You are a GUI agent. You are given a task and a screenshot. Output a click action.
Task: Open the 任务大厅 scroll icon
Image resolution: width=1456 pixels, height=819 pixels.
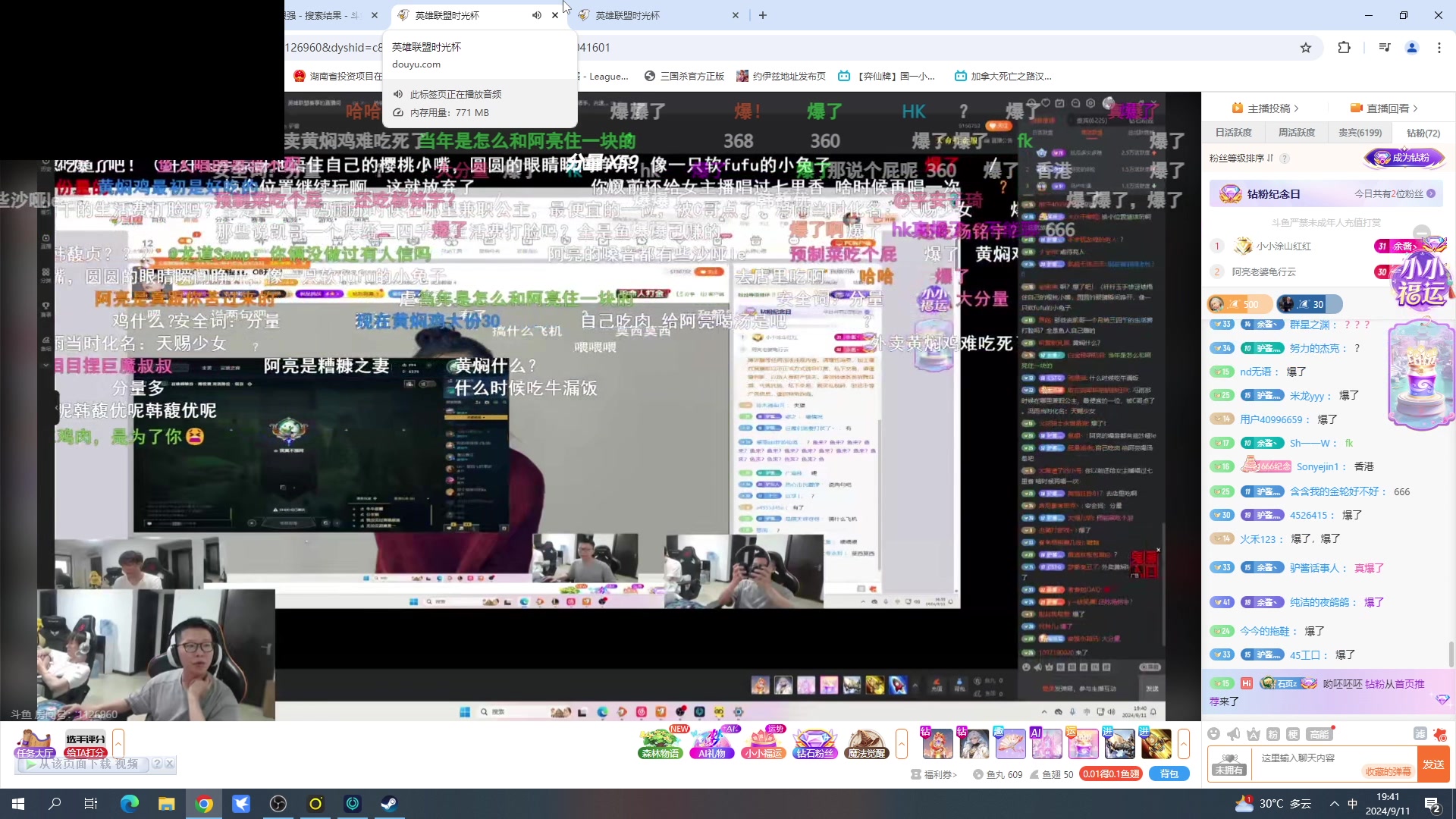(x=33, y=745)
